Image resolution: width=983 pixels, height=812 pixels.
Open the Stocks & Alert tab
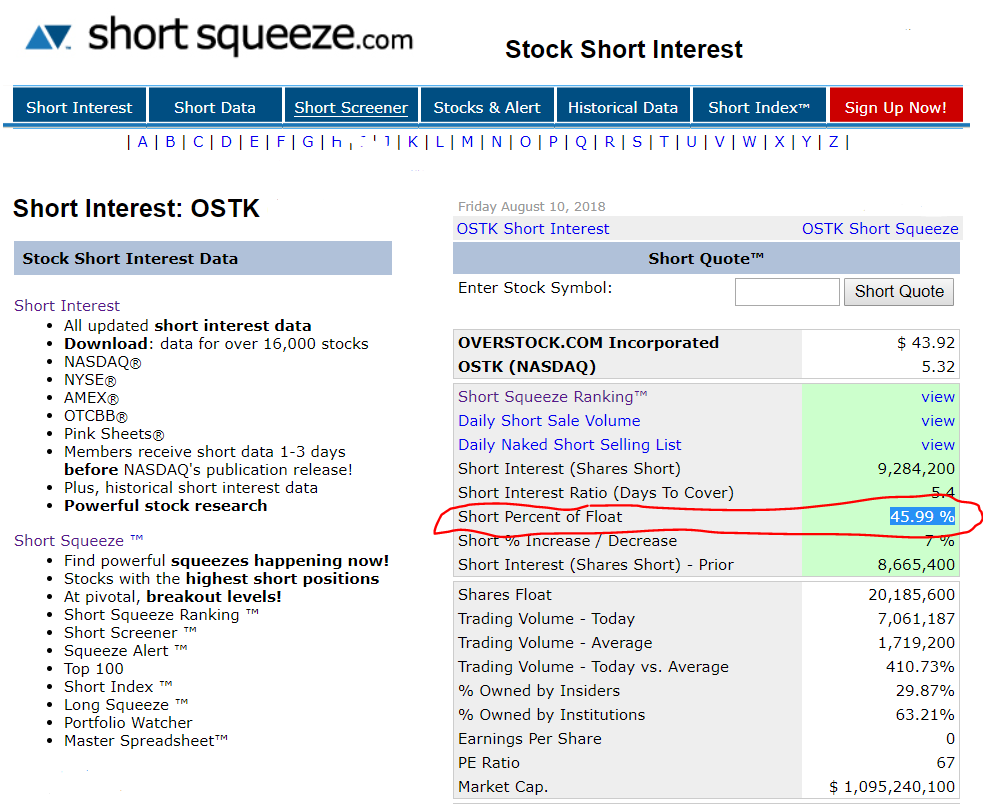click(487, 107)
